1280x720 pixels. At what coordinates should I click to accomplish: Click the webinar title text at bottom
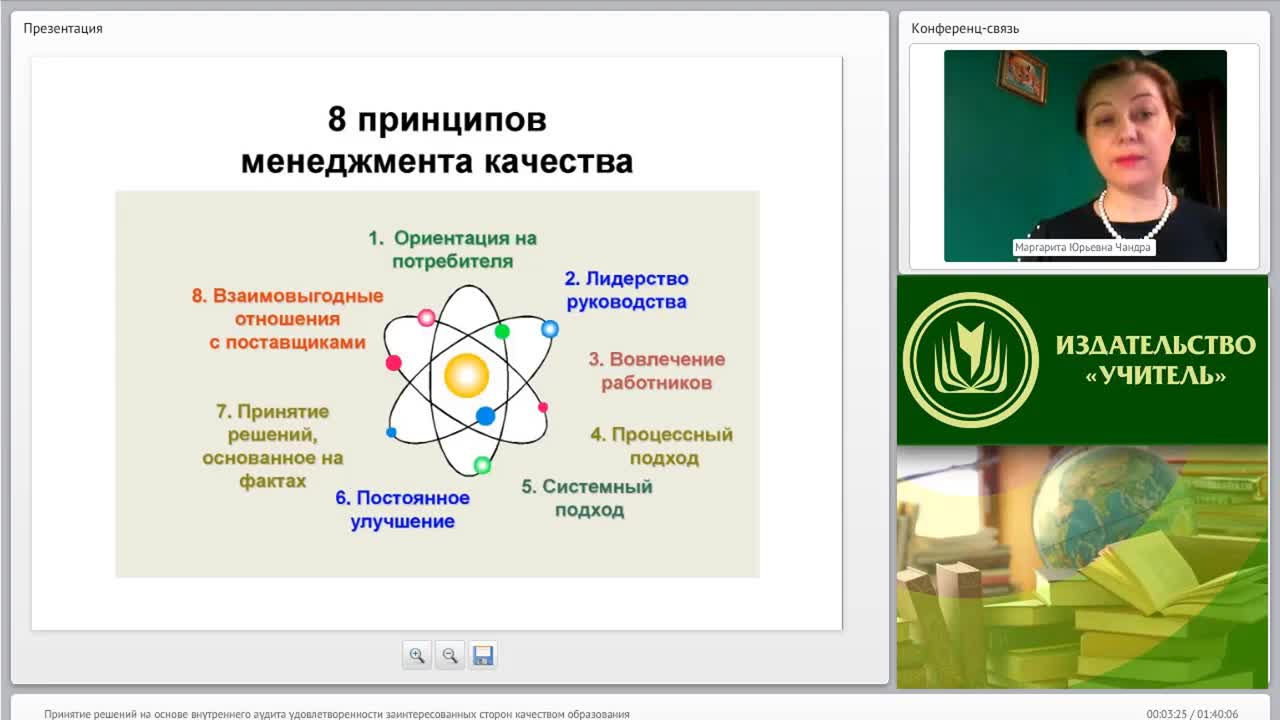click(x=337, y=714)
